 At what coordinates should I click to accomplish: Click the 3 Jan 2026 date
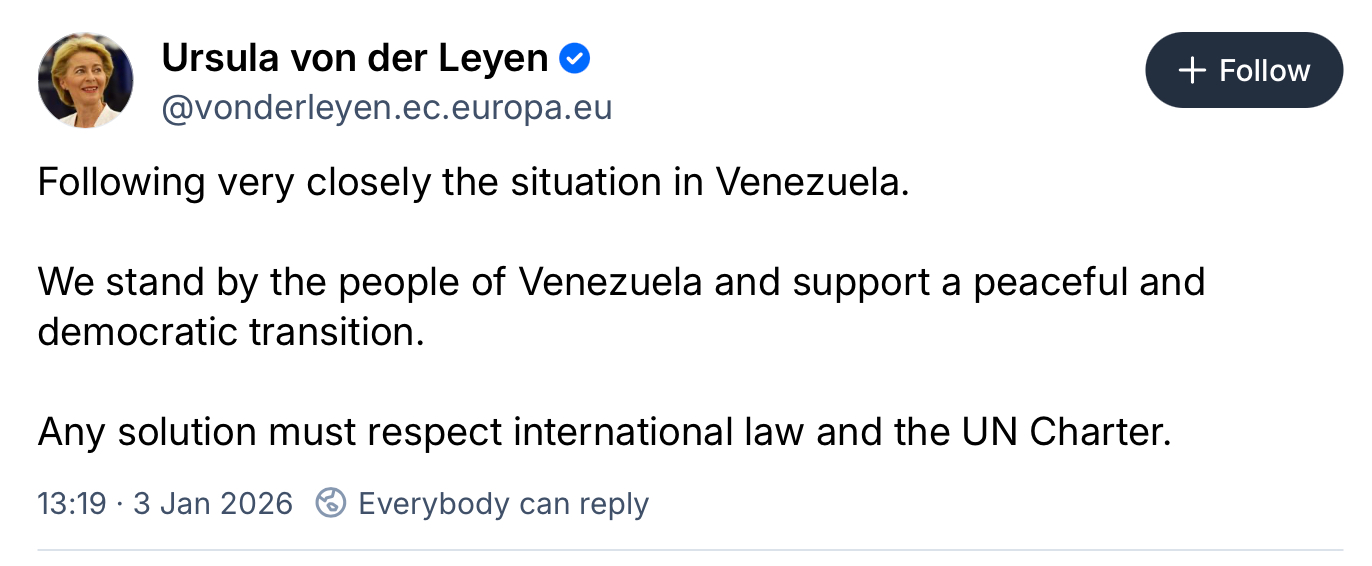pos(213,503)
